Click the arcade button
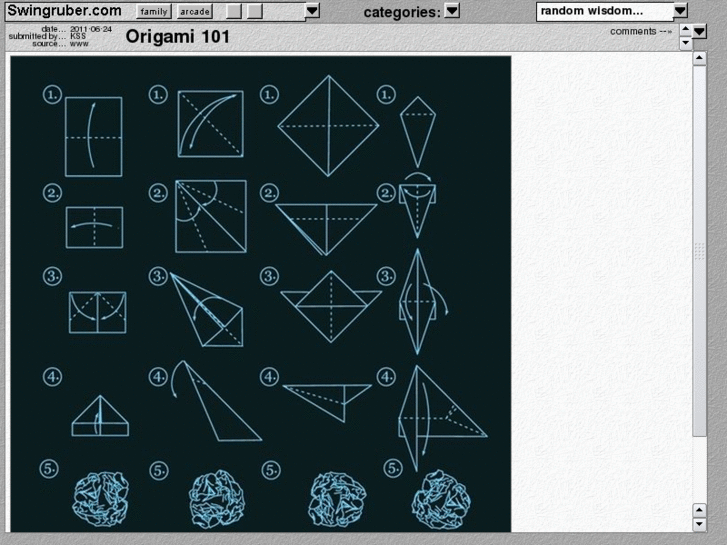Screen dimensions: 727x545 click(x=195, y=12)
